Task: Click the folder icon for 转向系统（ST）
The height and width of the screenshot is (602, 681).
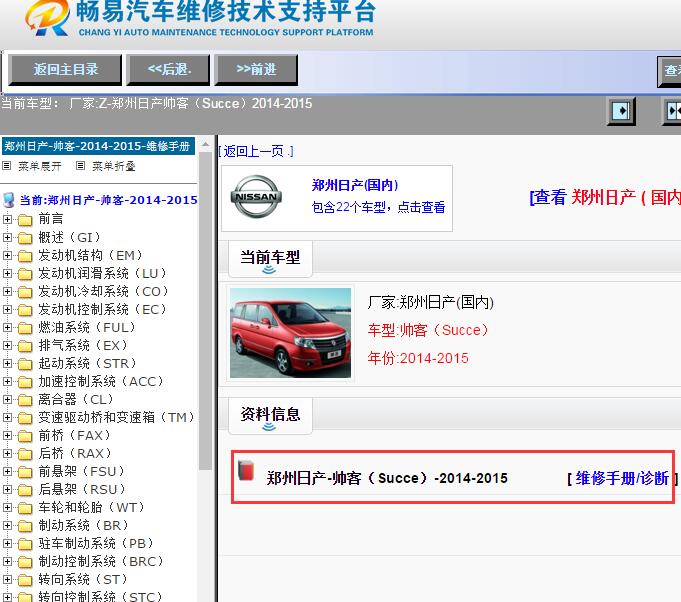Action: coord(25,580)
